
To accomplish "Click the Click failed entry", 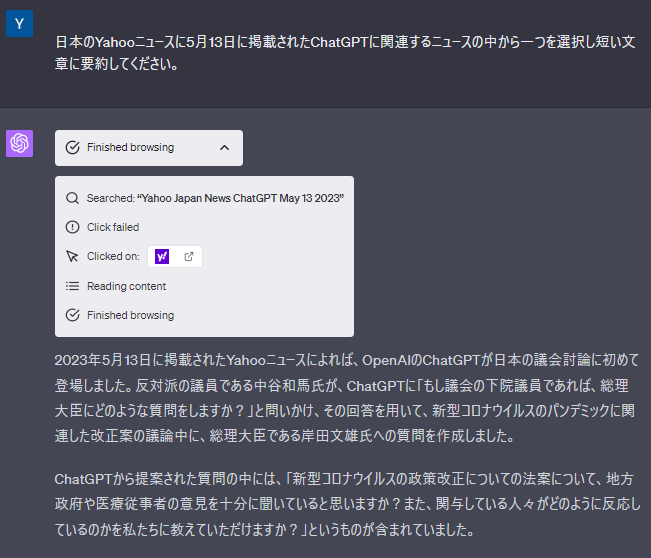I will point(113,227).
